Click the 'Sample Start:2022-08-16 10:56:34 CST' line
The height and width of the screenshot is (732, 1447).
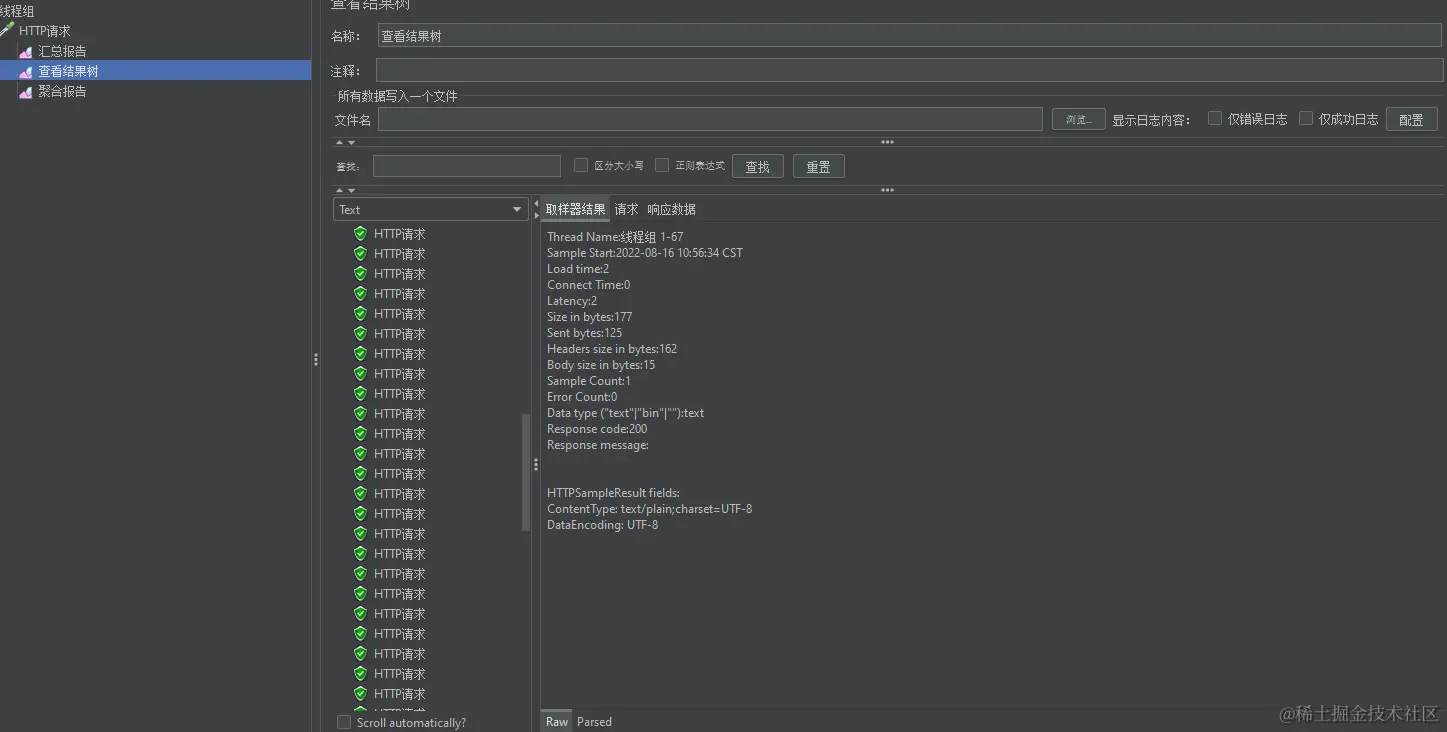pos(645,253)
